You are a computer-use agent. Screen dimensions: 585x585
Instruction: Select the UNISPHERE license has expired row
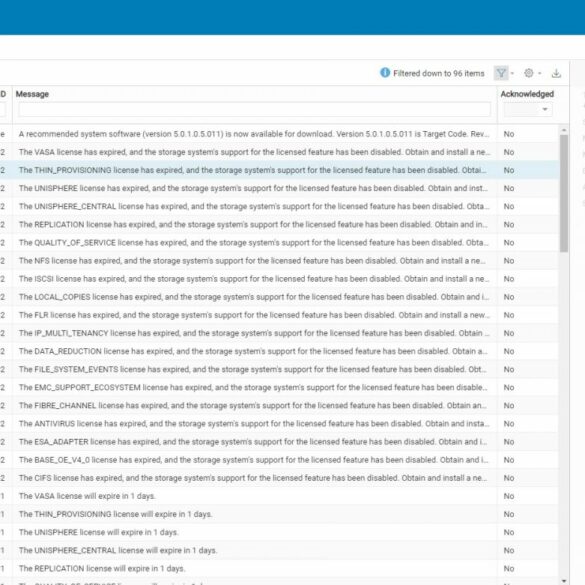[279, 188]
